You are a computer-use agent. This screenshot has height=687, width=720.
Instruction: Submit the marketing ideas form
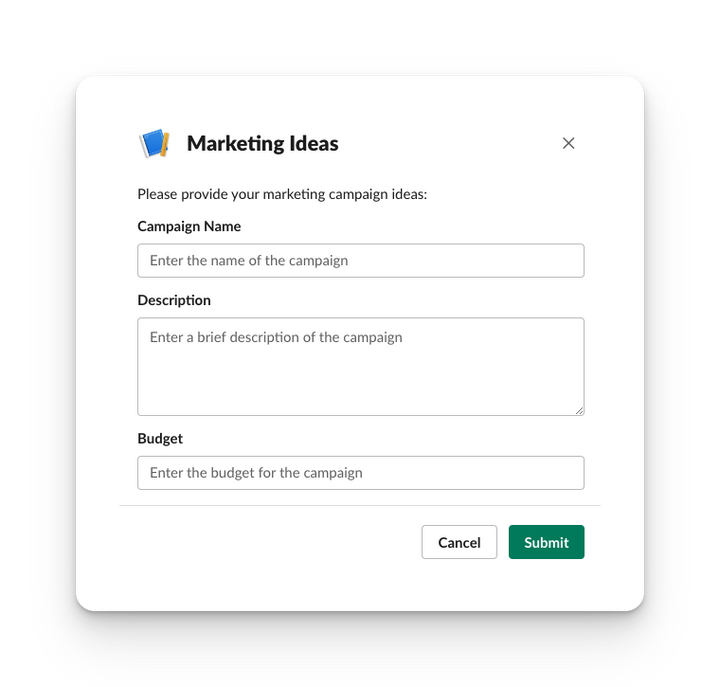point(546,542)
